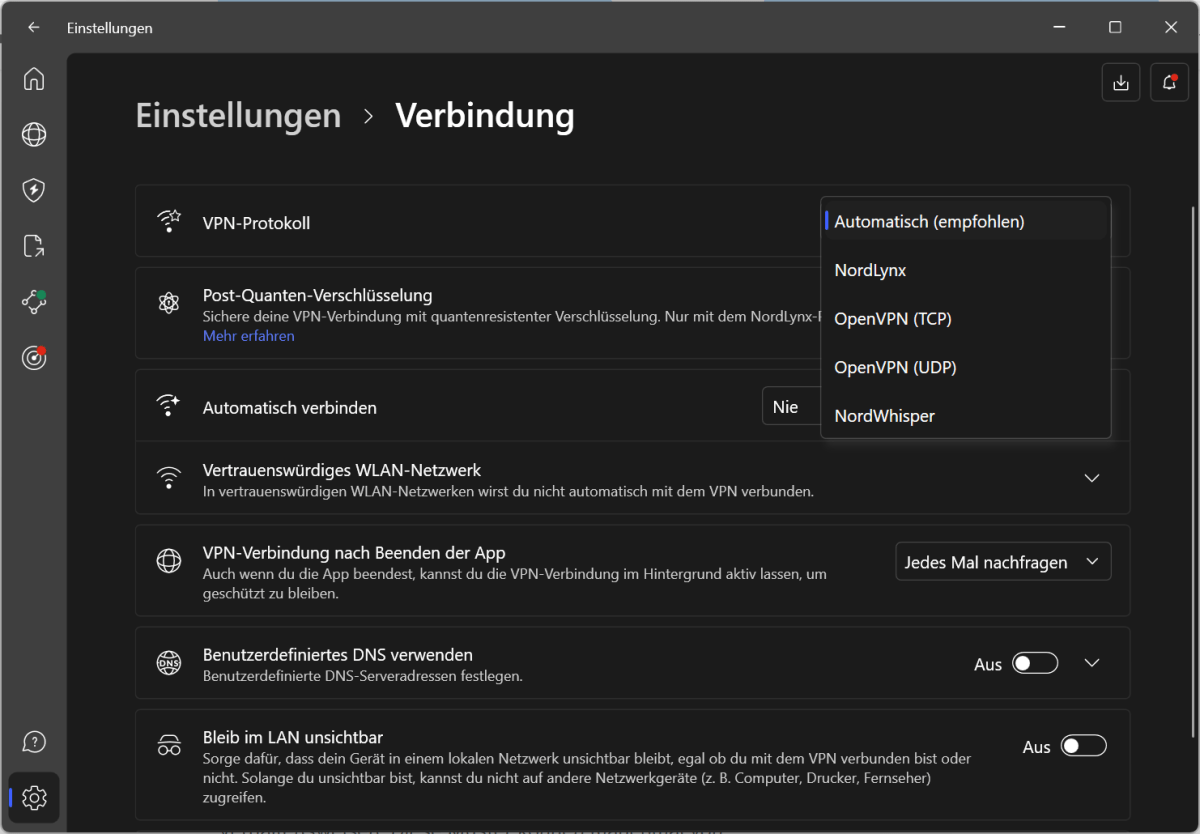1200x834 pixels.
Task: Open Einstellungen via the gear icon
Action: [x=34, y=798]
